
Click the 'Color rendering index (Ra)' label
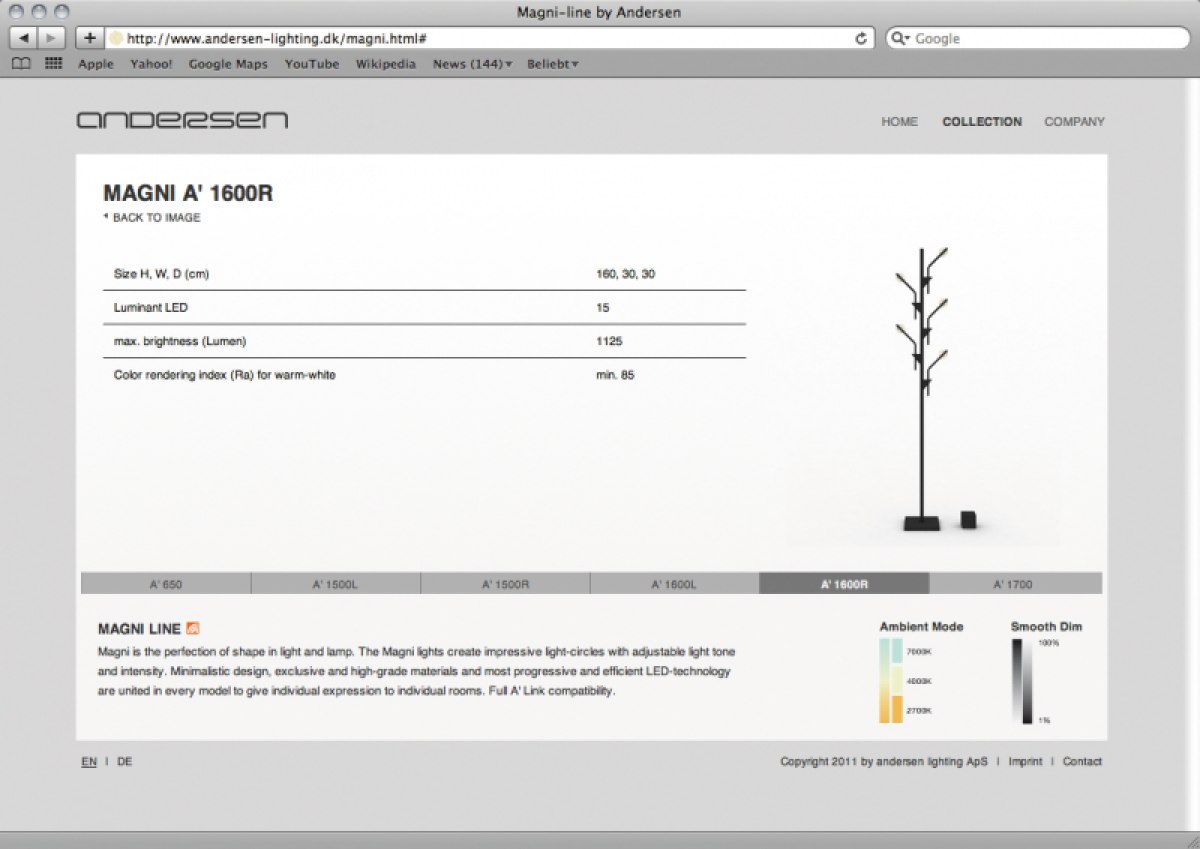tap(225, 376)
